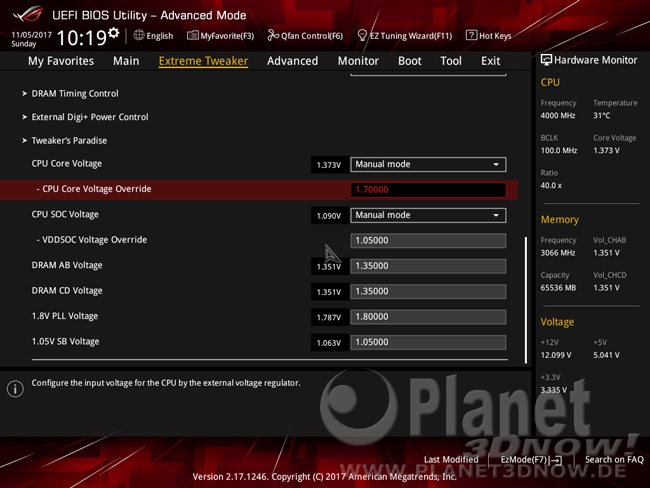This screenshot has width=650, height=488.
Task: Click the vertical scrollbar of settings list
Action: click(526, 300)
